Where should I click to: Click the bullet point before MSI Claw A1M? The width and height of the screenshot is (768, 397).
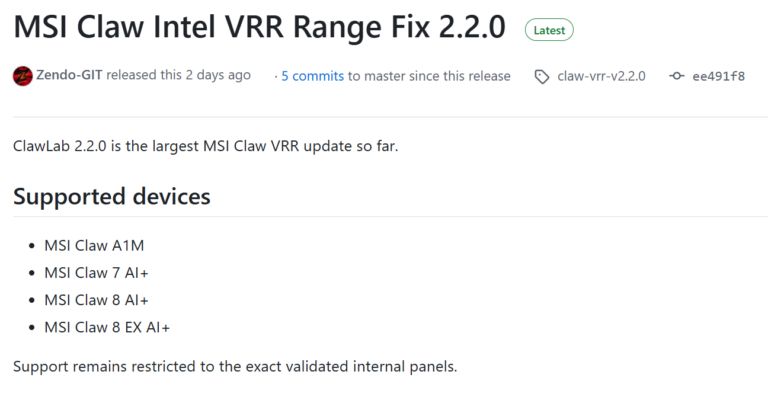click(32, 246)
